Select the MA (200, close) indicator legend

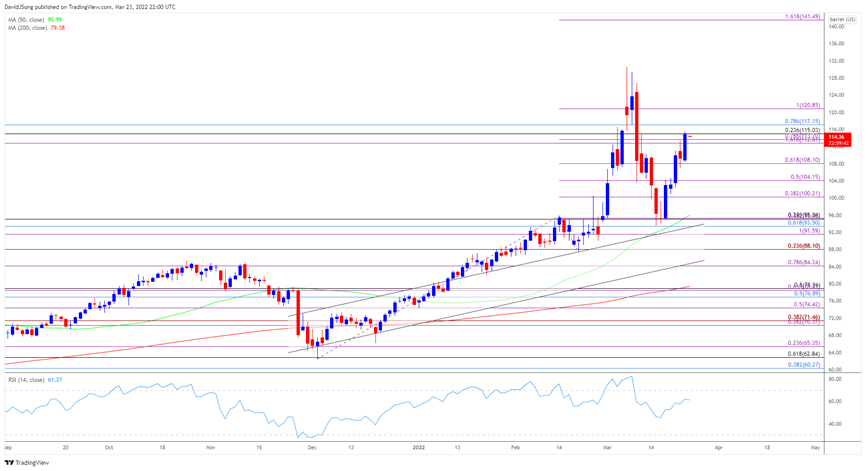(x=36, y=28)
